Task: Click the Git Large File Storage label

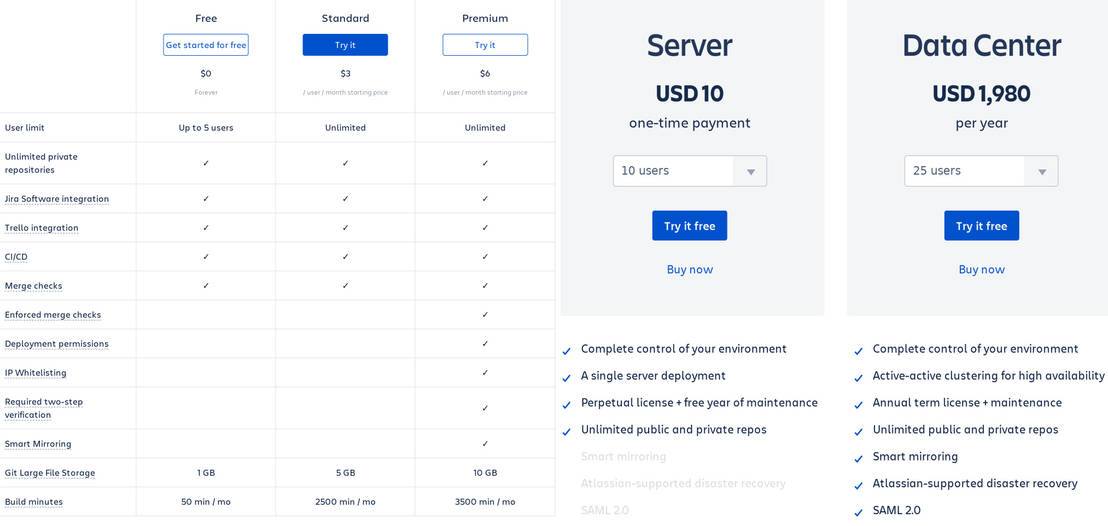Action: point(50,473)
